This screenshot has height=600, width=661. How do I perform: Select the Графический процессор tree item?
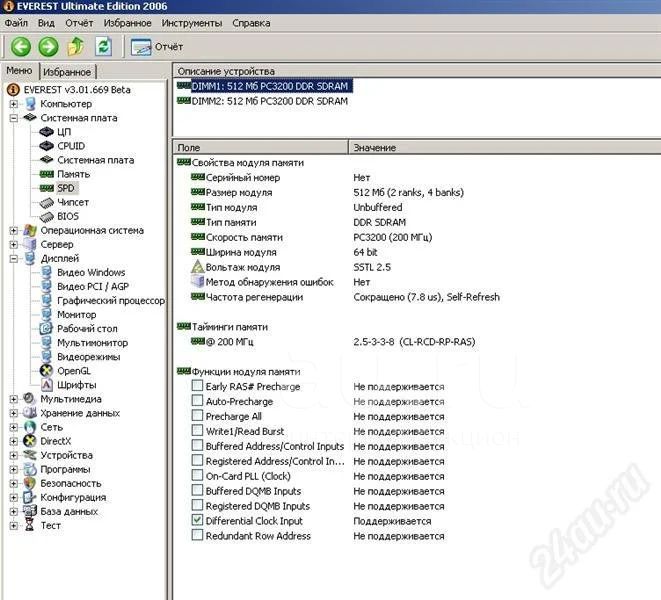[110, 301]
